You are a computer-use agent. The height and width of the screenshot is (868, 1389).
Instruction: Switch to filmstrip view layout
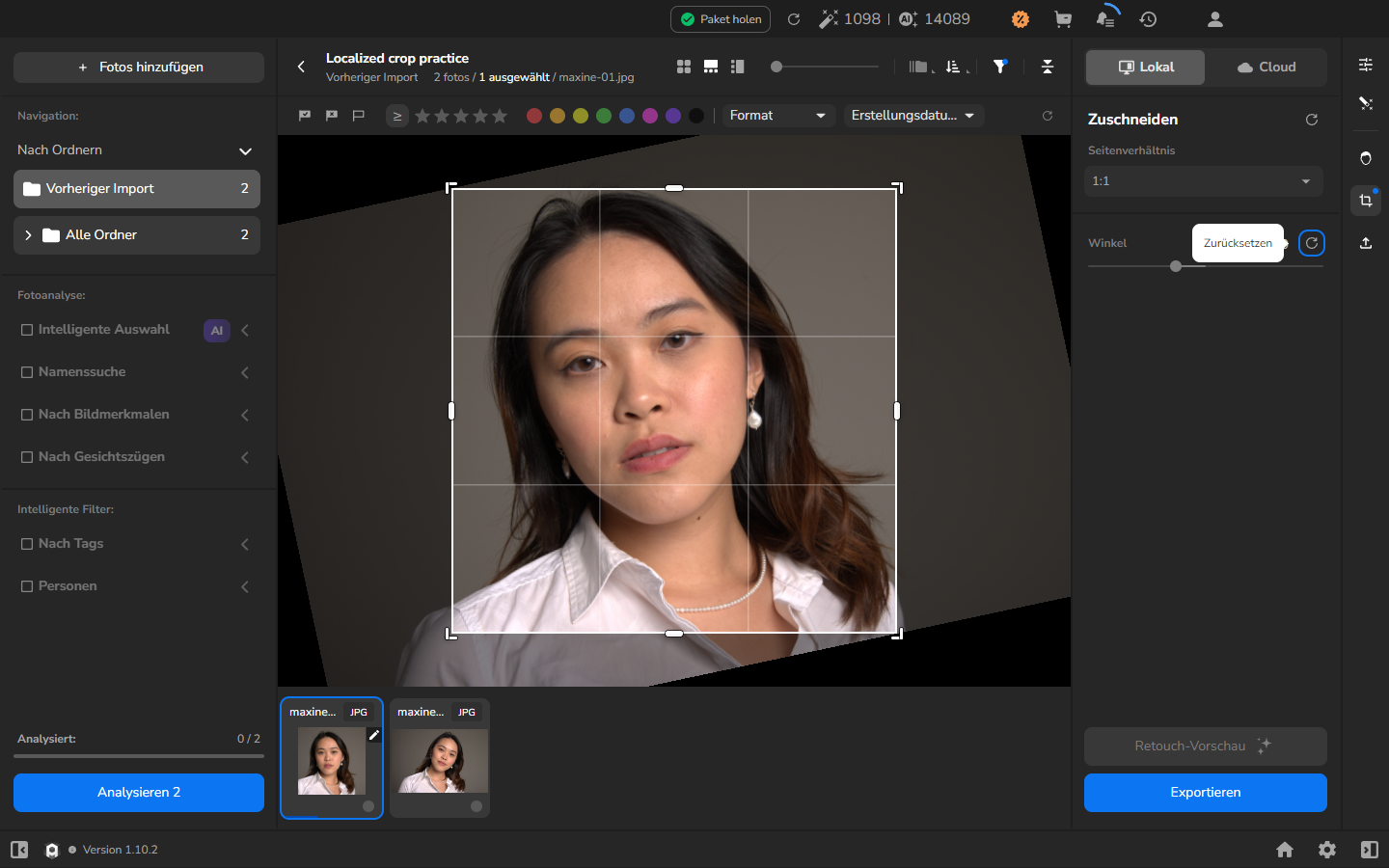711,67
